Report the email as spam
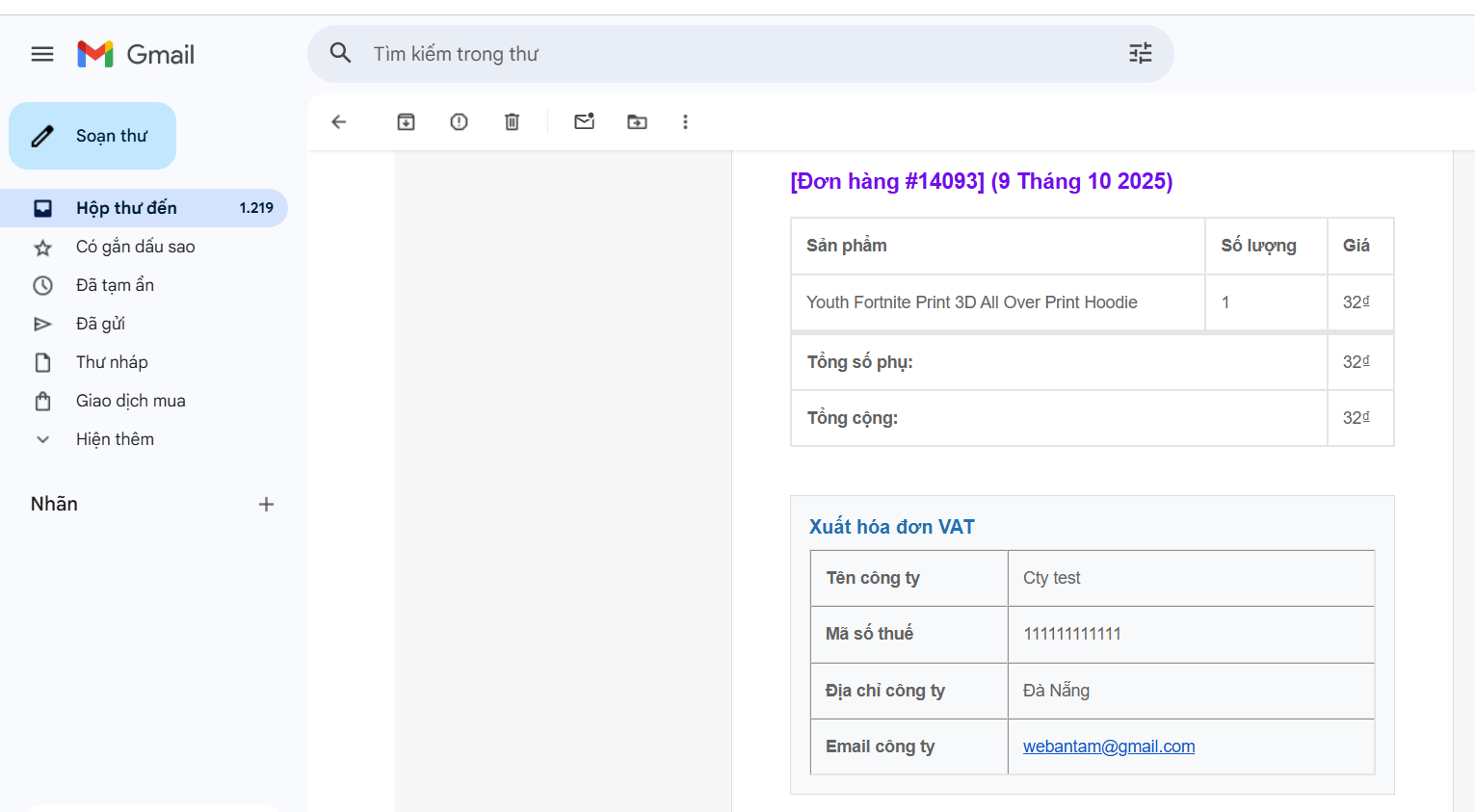1475x812 pixels. [459, 121]
